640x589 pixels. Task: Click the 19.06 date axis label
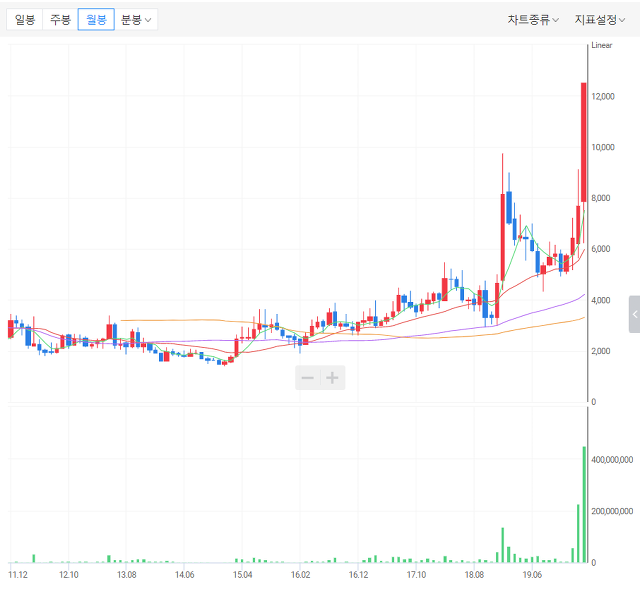[x=532, y=575]
